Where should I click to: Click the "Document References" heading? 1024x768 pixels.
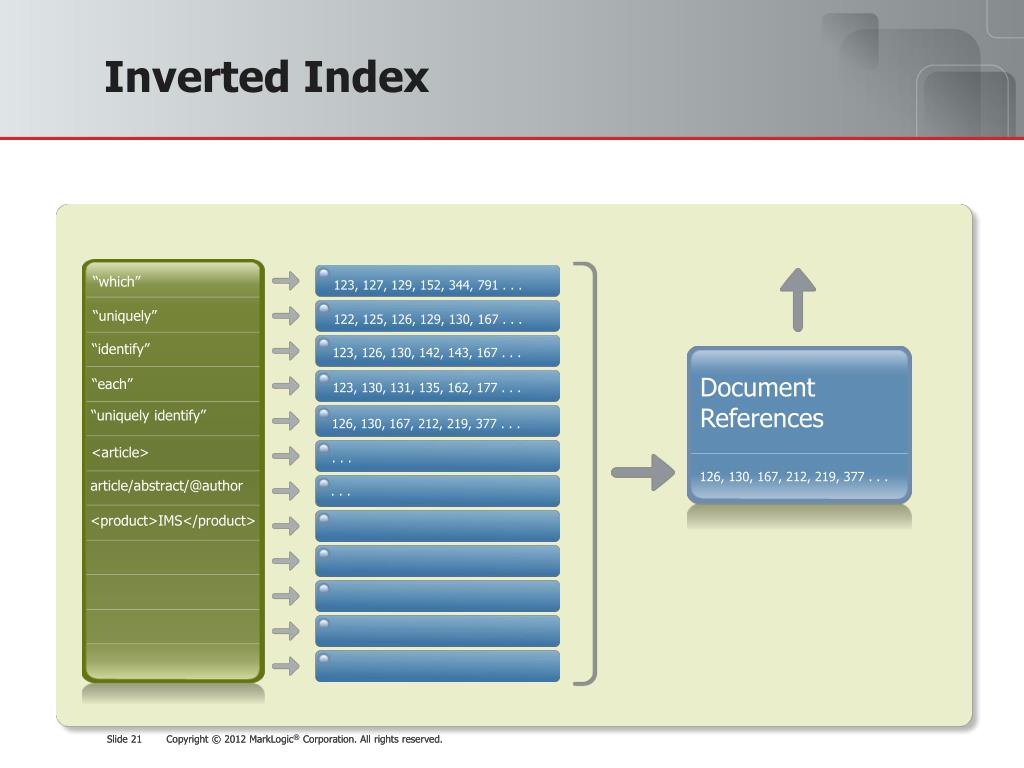761,403
